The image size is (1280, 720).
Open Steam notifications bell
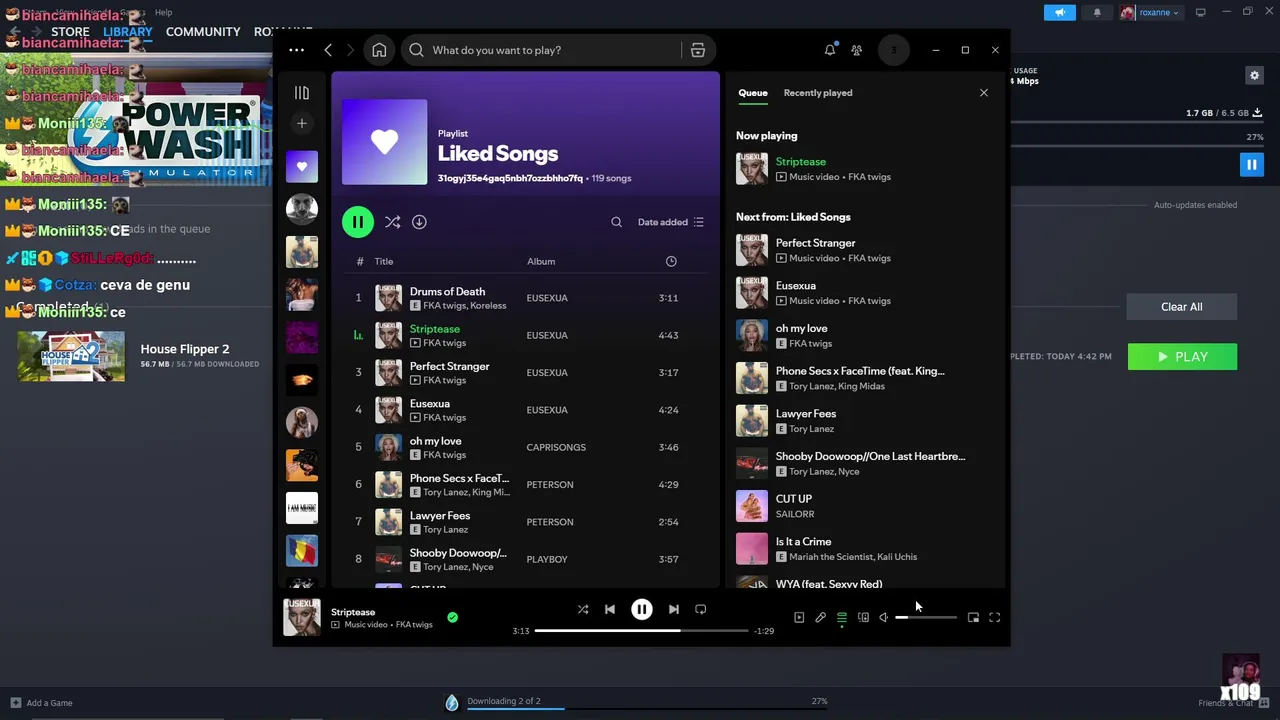click(x=1097, y=12)
